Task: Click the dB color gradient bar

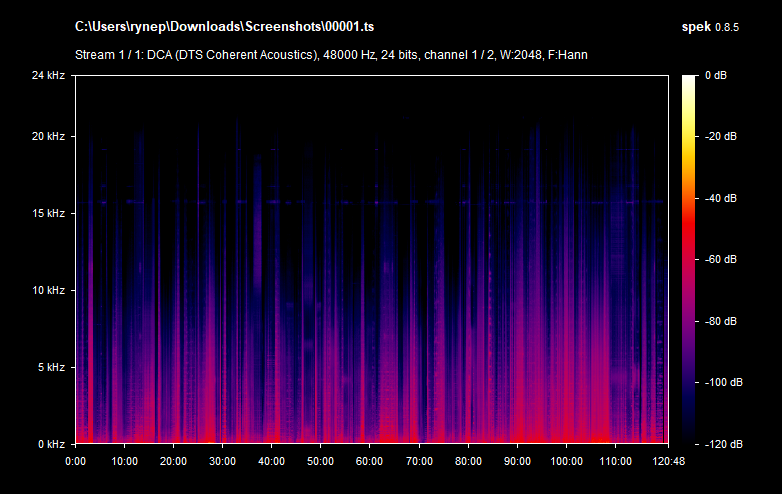Action: [x=690, y=259]
